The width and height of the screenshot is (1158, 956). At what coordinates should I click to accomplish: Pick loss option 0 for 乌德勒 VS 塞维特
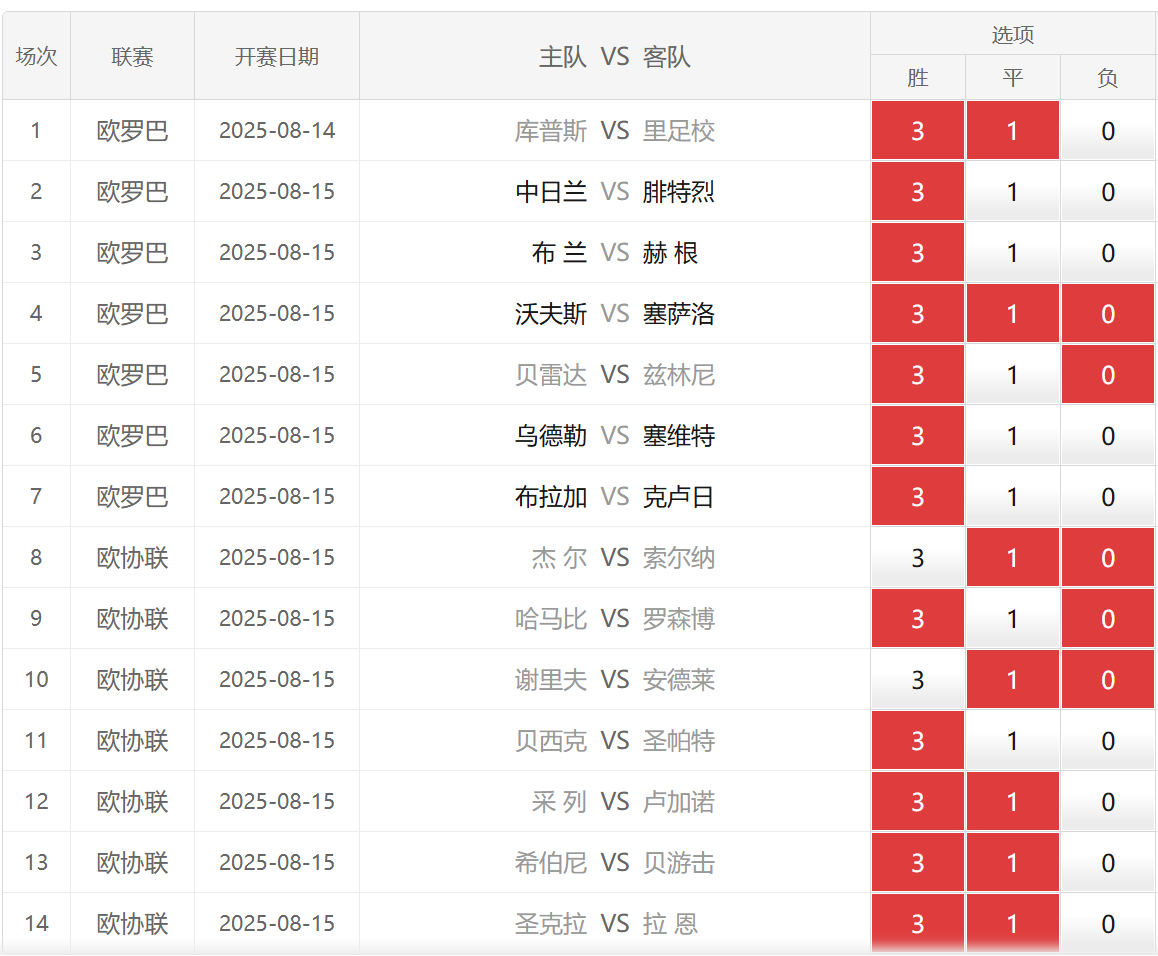click(x=1108, y=436)
